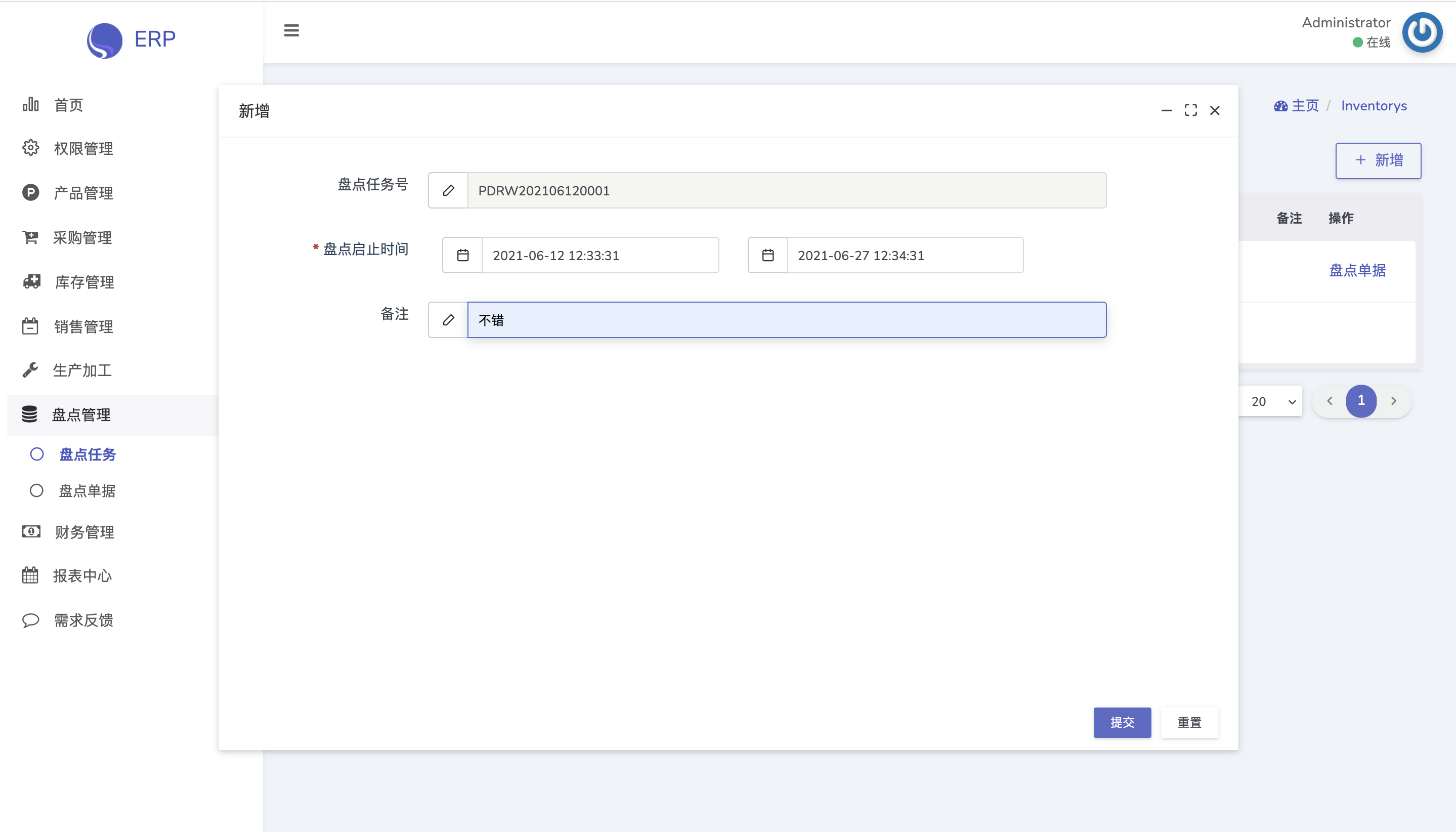Go to next page arrow
This screenshot has height=832, width=1456.
[x=1394, y=401]
